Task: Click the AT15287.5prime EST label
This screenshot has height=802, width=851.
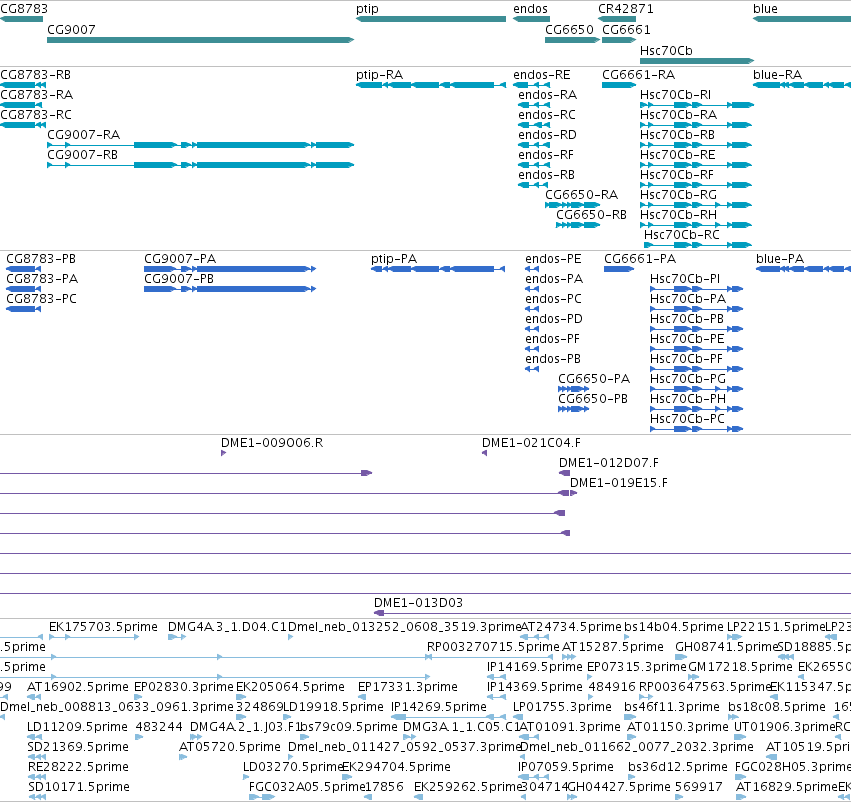Action: (x=613, y=646)
